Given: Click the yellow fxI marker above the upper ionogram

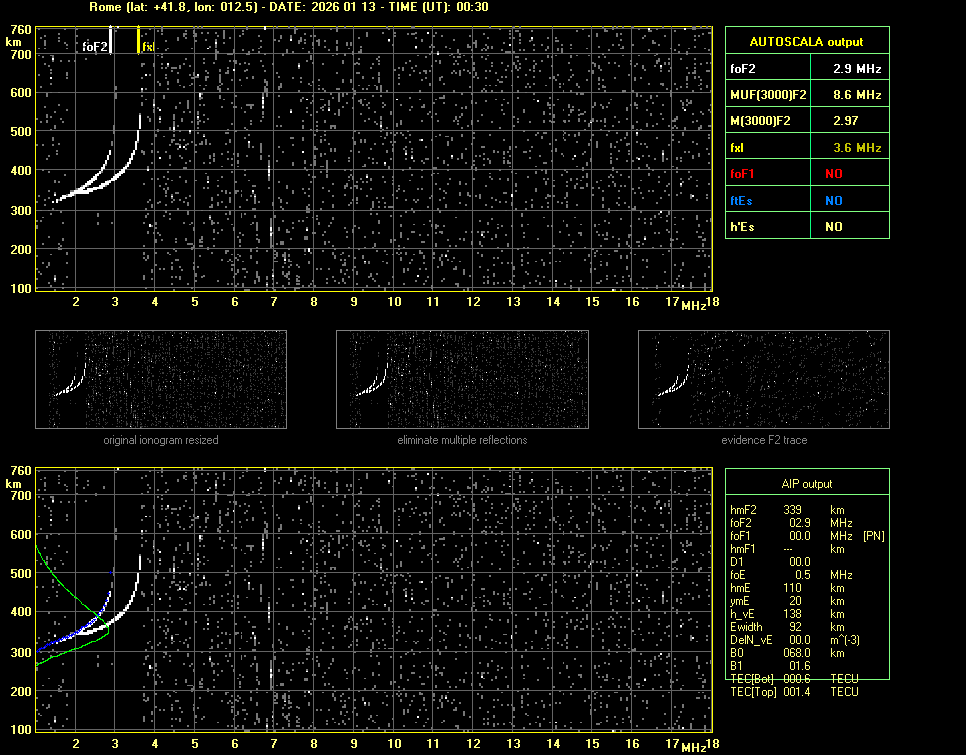Looking at the screenshot, I should 139,40.
